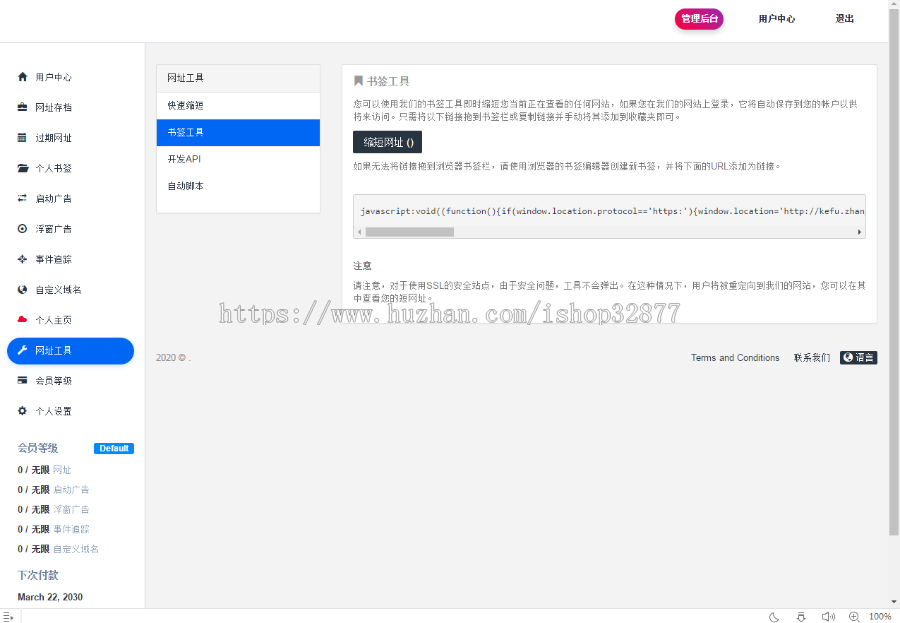Select the 启动广告 arrows icon

coord(22,198)
